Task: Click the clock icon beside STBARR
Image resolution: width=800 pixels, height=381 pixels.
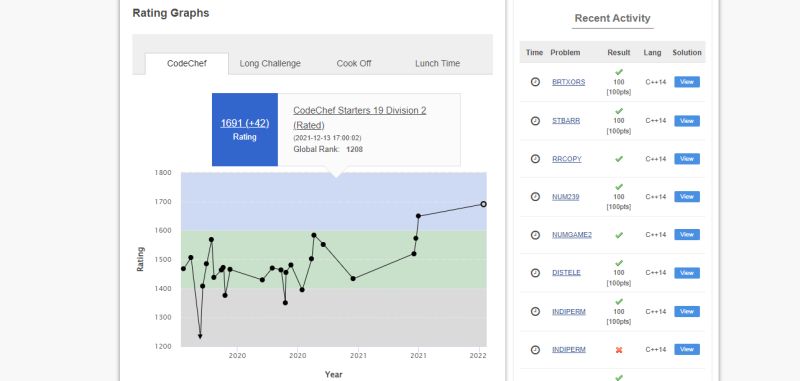Action: click(x=535, y=121)
